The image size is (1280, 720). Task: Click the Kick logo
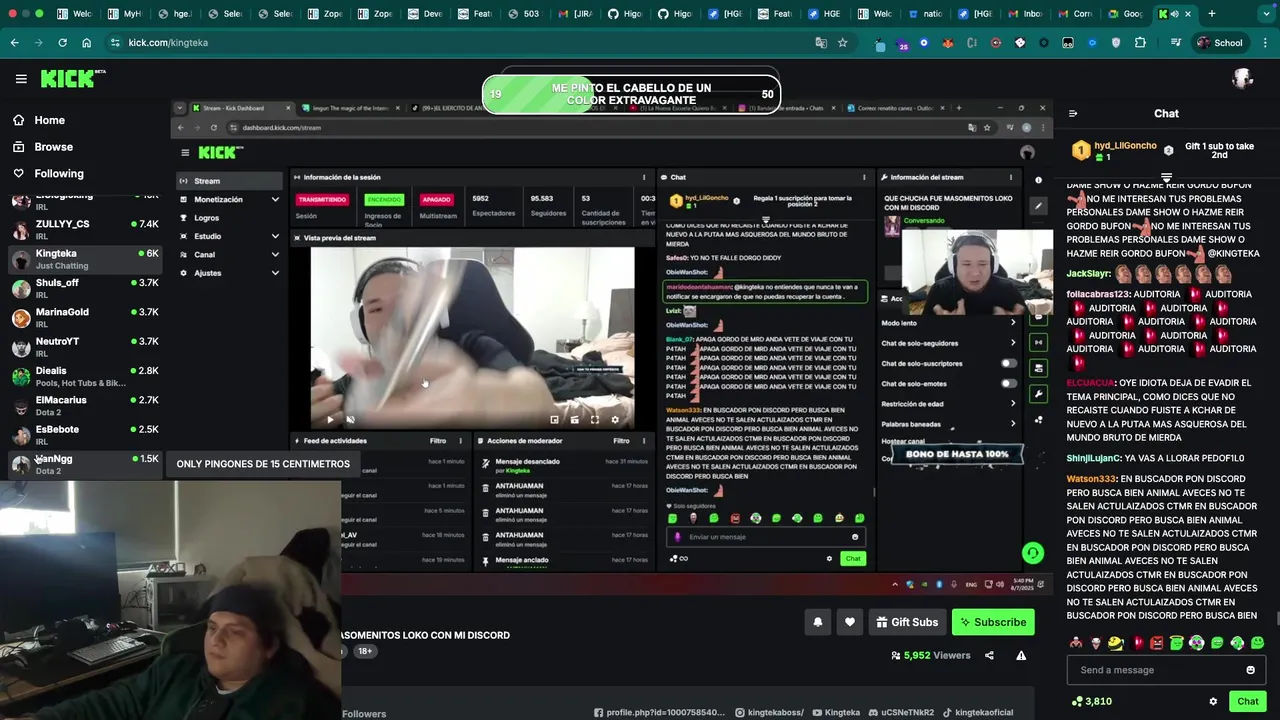pos(73,78)
